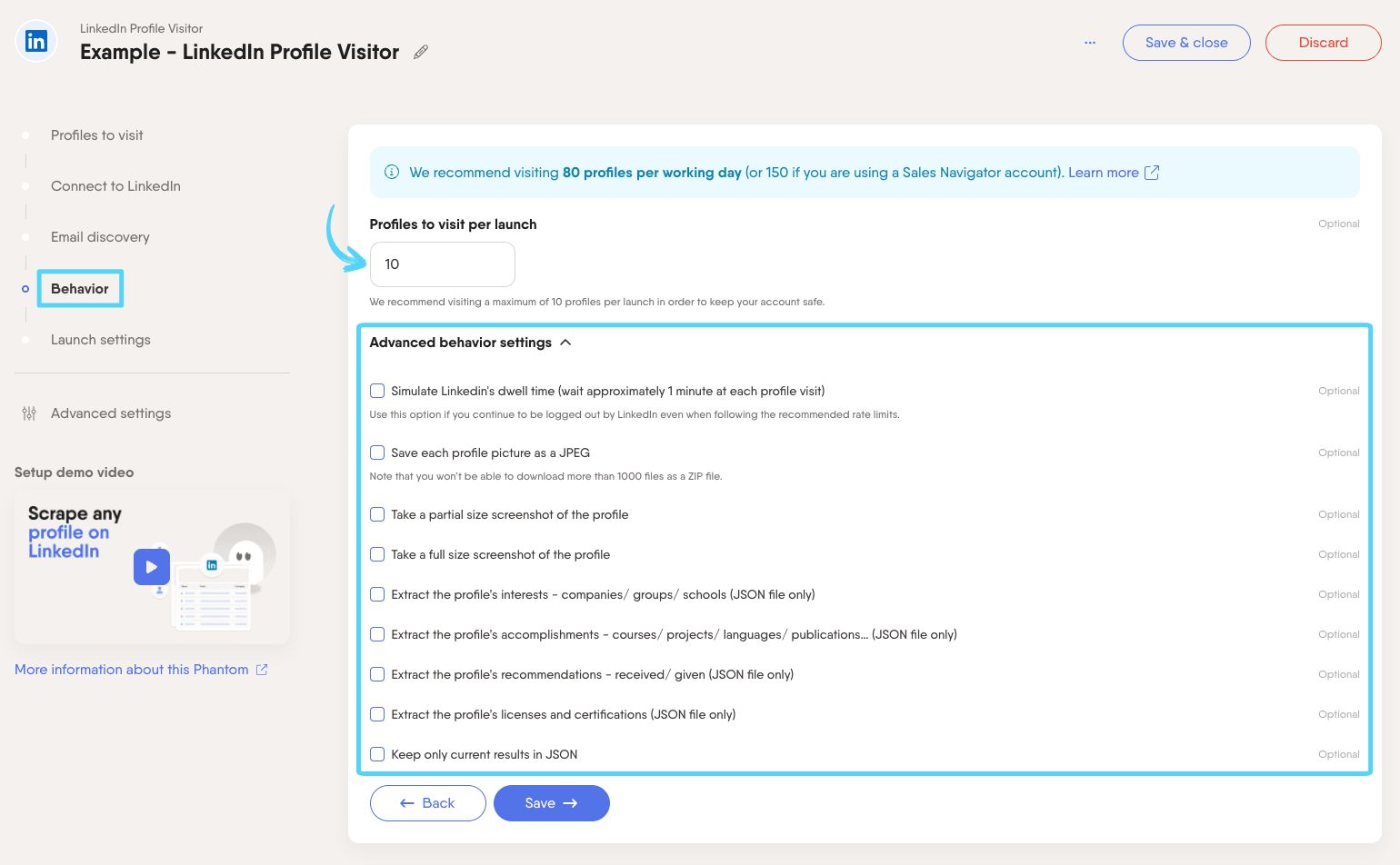Viewport: 1400px width, 865px height.
Task: Play the setup demo video
Action: [152, 566]
